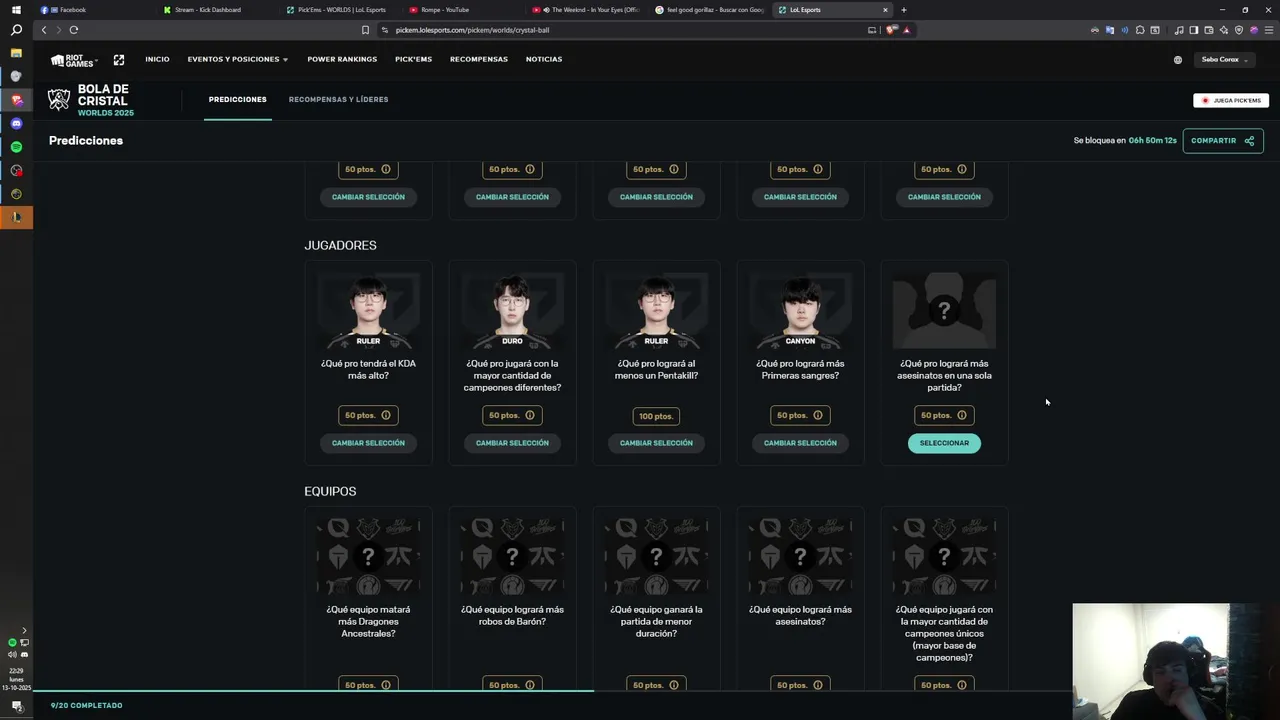1280x720 pixels.
Task: Open the Brave Wallet icon
Action: (x=1208, y=30)
